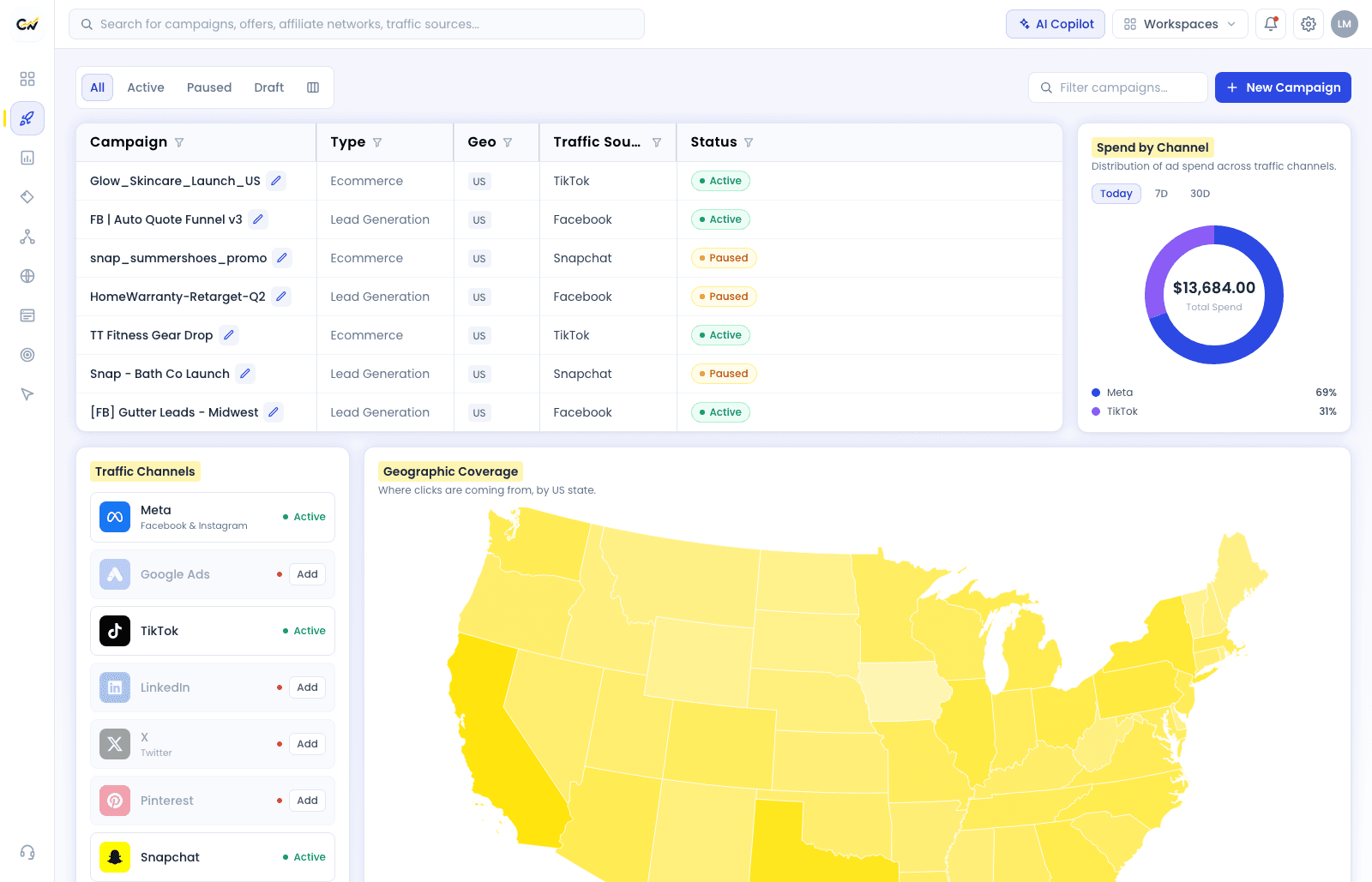Open the reports chart icon in sidebar
1372x882 pixels.
click(x=27, y=158)
